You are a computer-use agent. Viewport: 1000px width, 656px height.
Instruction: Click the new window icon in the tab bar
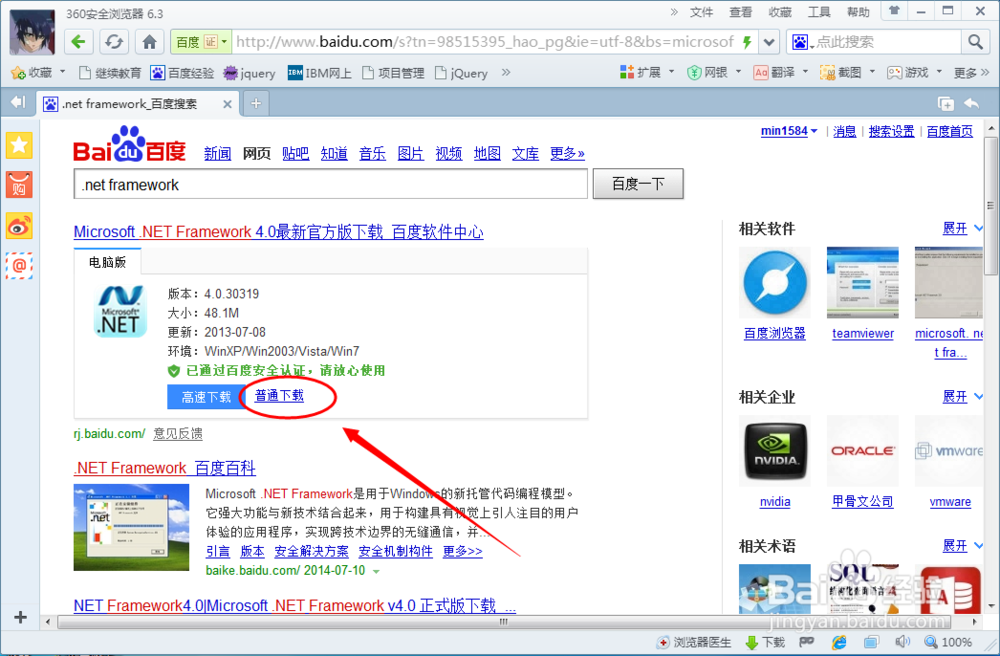[x=946, y=103]
